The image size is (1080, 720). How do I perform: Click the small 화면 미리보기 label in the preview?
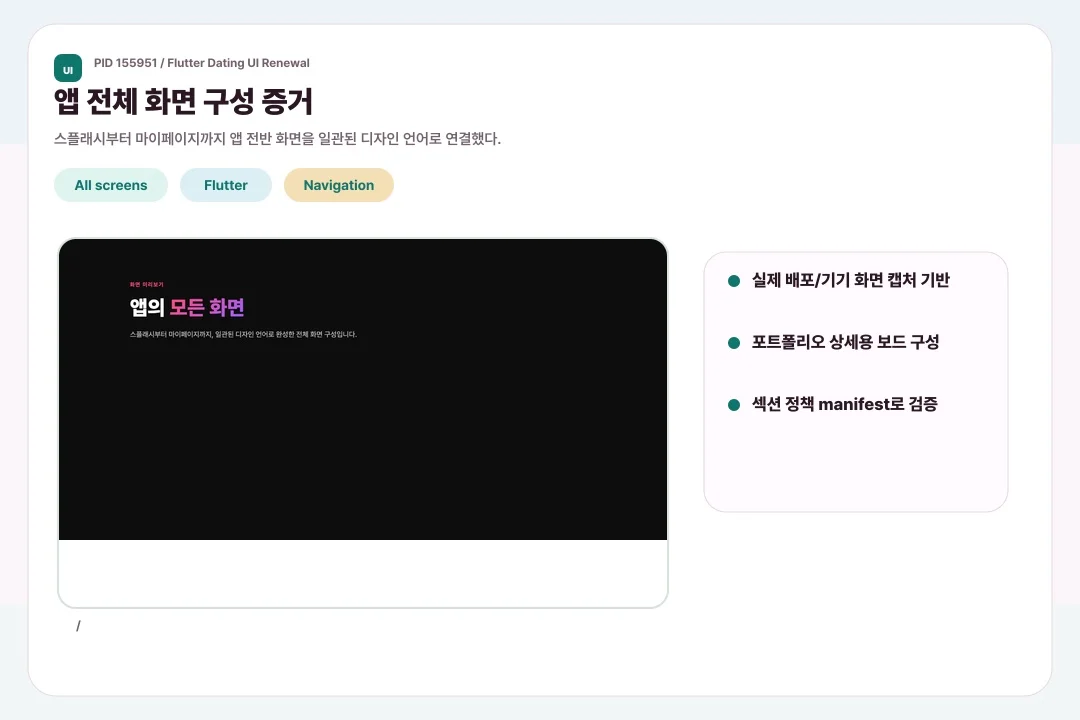(147, 285)
